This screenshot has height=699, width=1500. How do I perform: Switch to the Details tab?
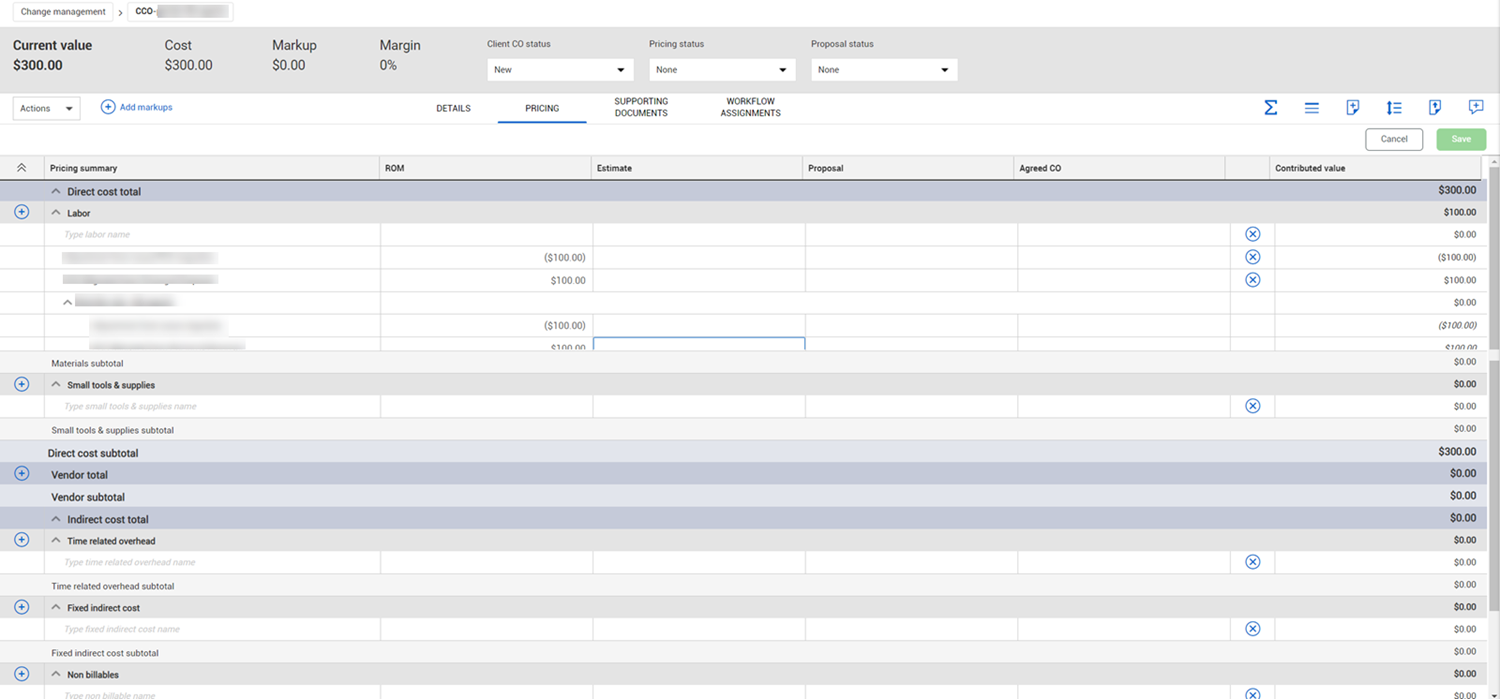(x=453, y=108)
